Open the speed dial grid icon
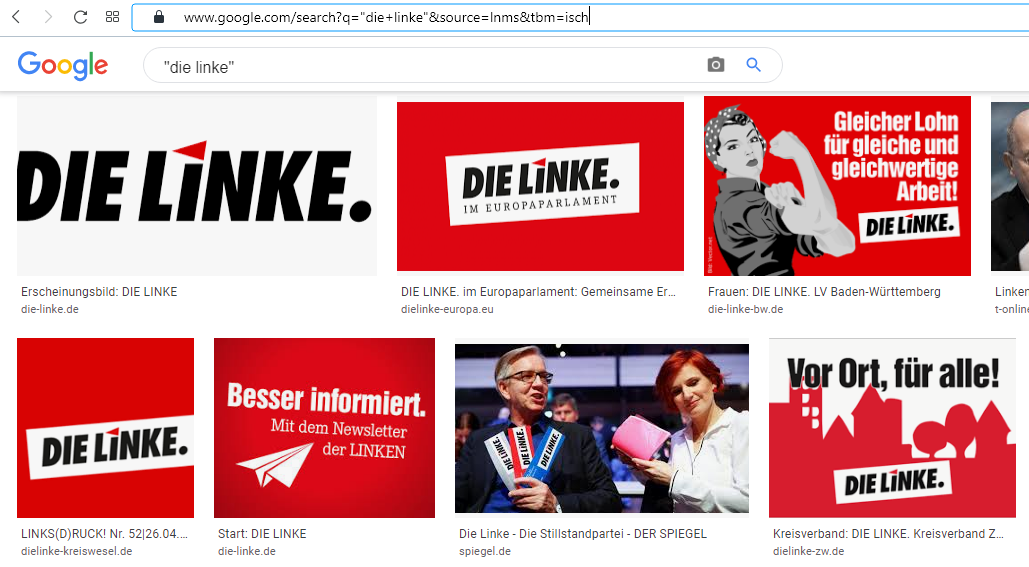1029x567 pixels. coord(113,17)
